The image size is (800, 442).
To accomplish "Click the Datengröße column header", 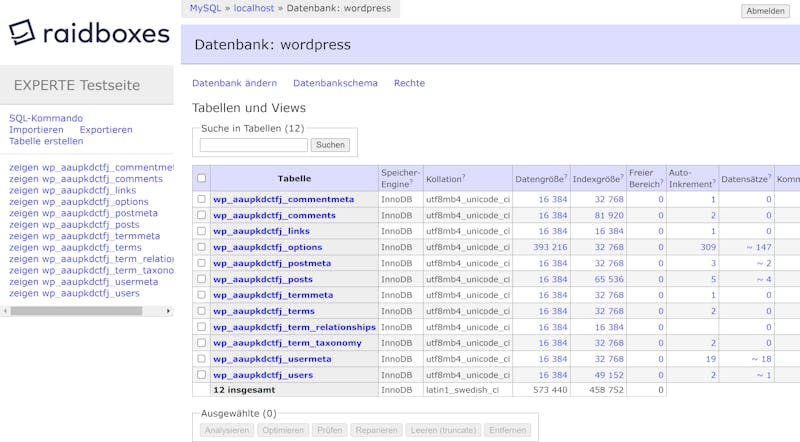I will point(541,179).
